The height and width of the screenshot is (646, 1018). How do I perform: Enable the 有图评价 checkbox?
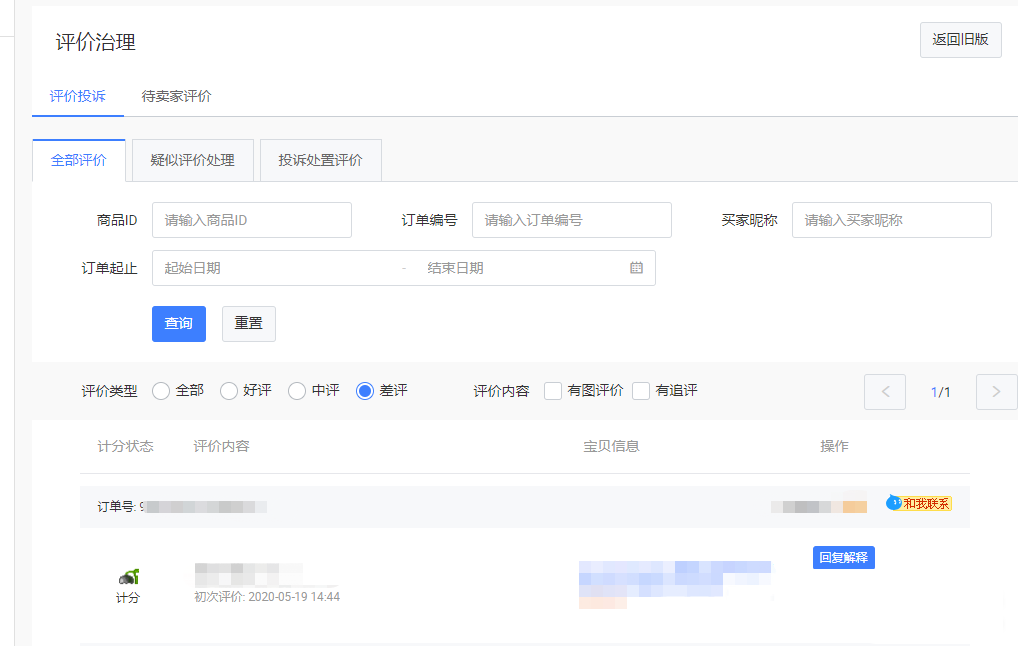[x=553, y=390]
